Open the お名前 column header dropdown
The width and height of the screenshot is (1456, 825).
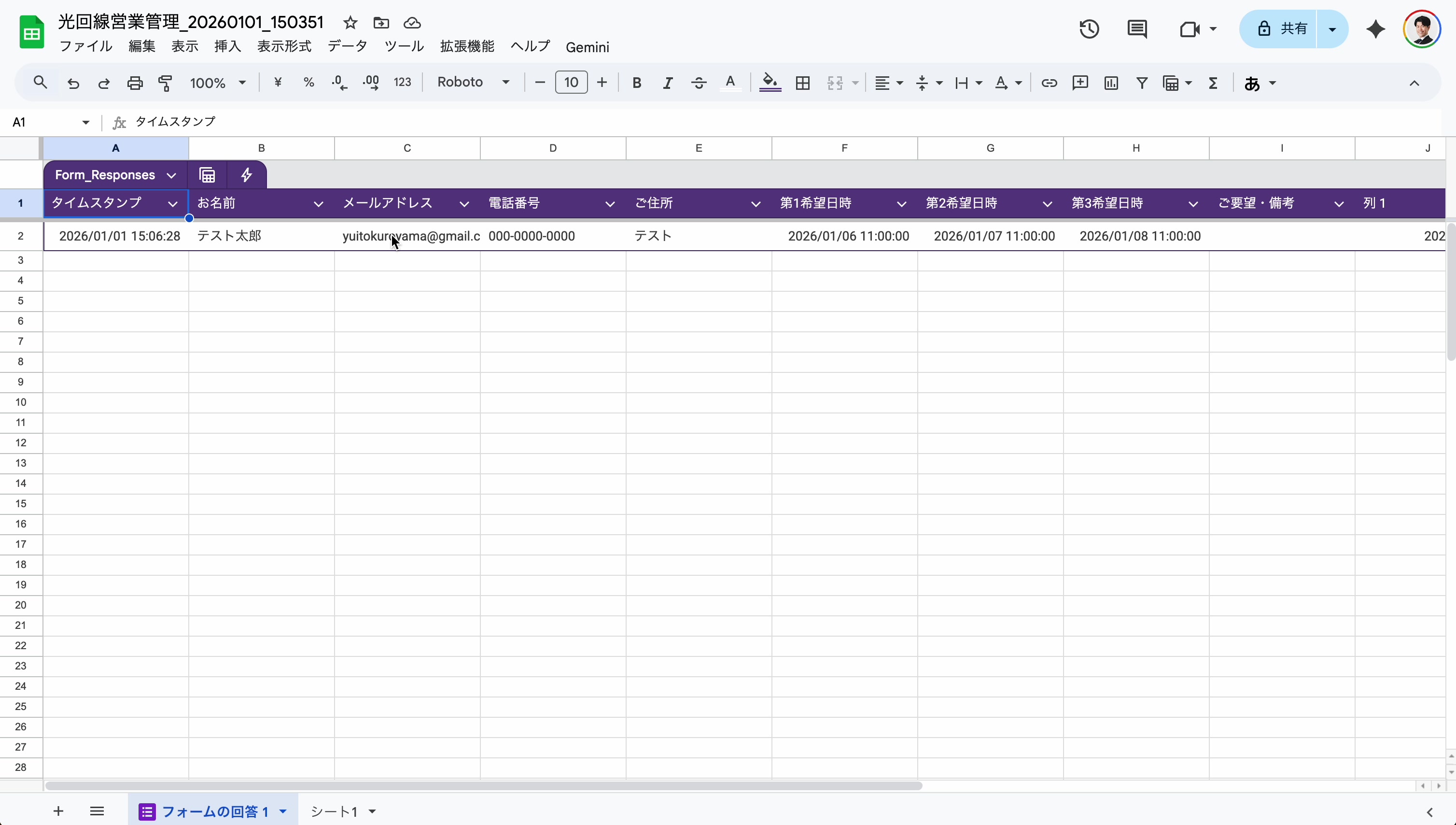318,204
